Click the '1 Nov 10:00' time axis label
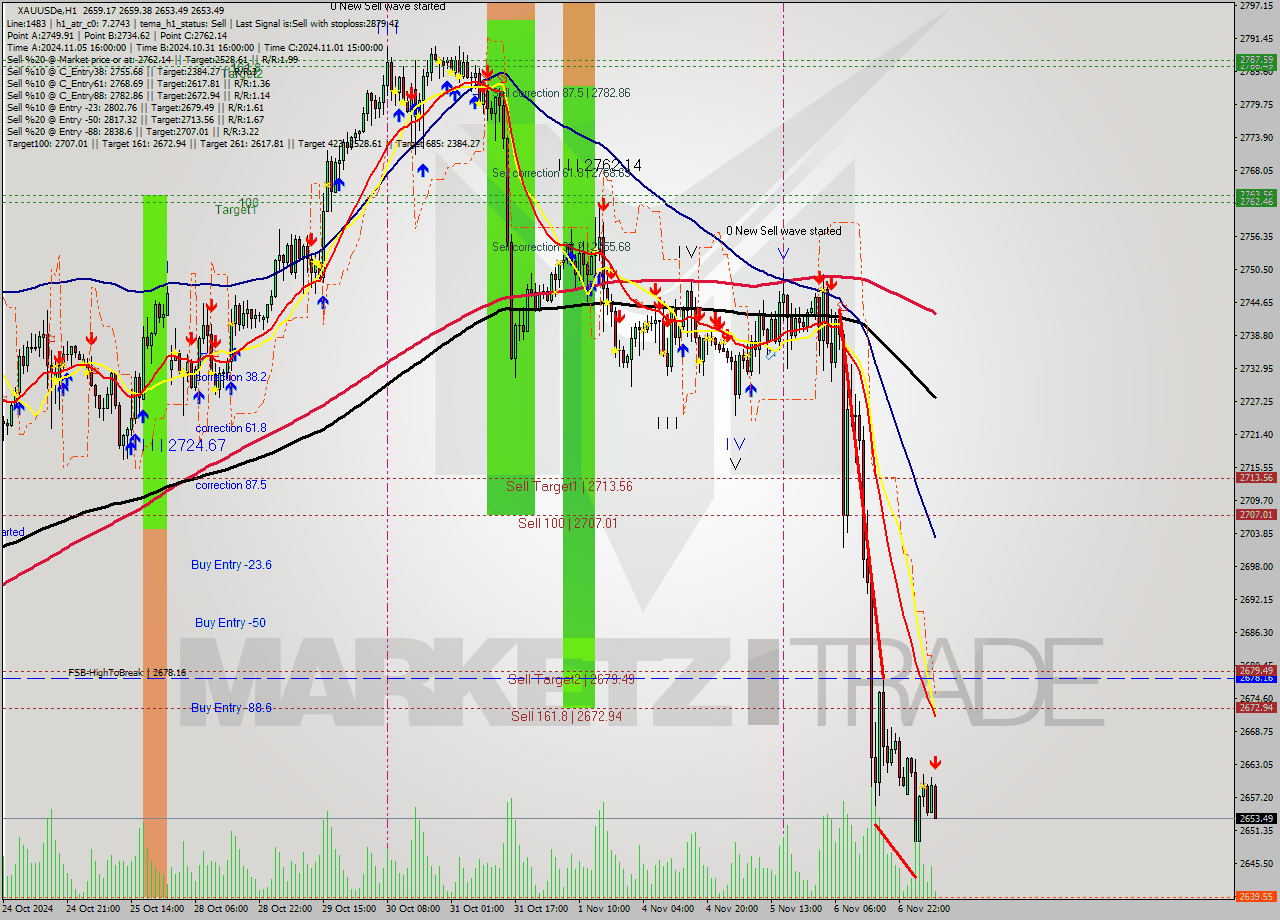 (x=606, y=909)
